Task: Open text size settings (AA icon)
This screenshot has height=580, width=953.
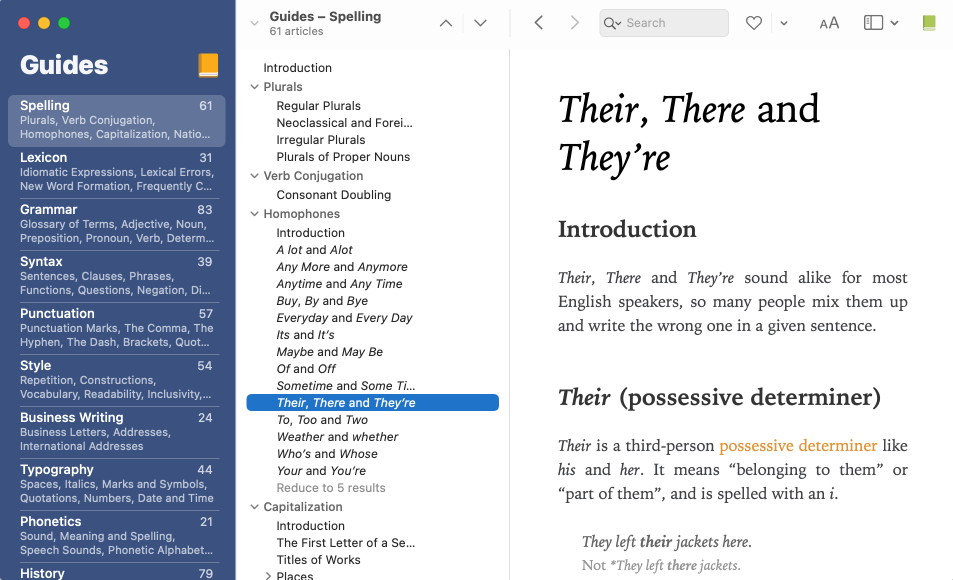Action: [829, 23]
